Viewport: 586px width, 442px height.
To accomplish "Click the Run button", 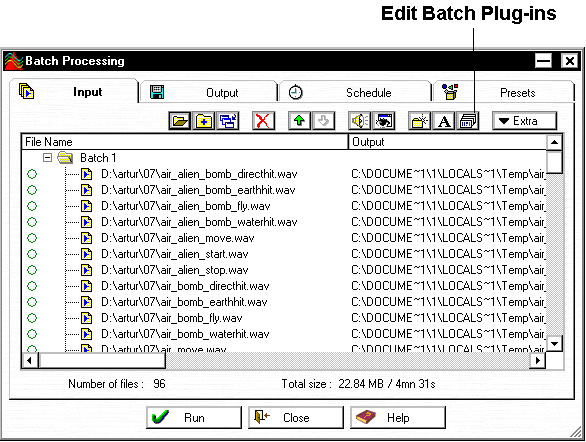I will [194, 417].
